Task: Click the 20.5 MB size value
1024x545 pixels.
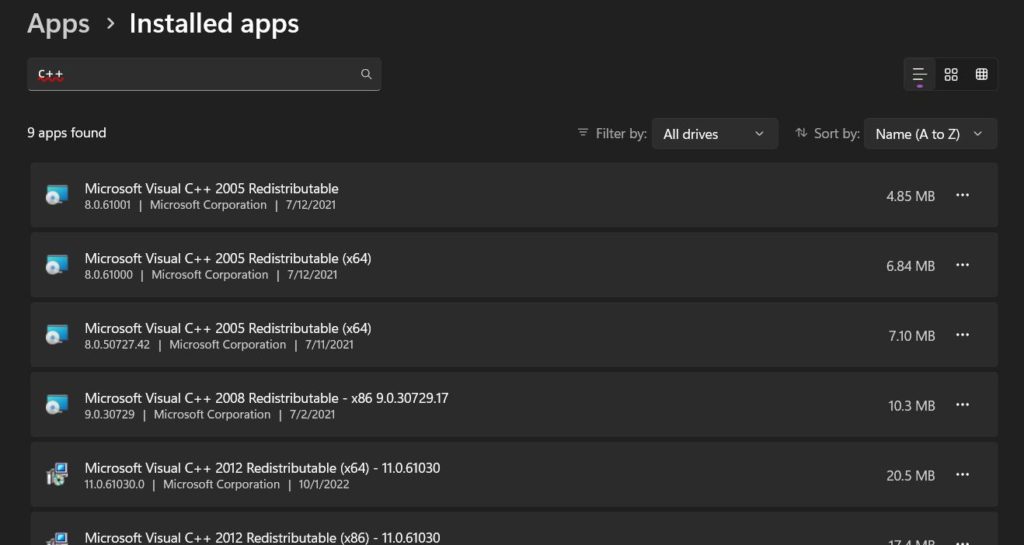Action: click(910, 475)
